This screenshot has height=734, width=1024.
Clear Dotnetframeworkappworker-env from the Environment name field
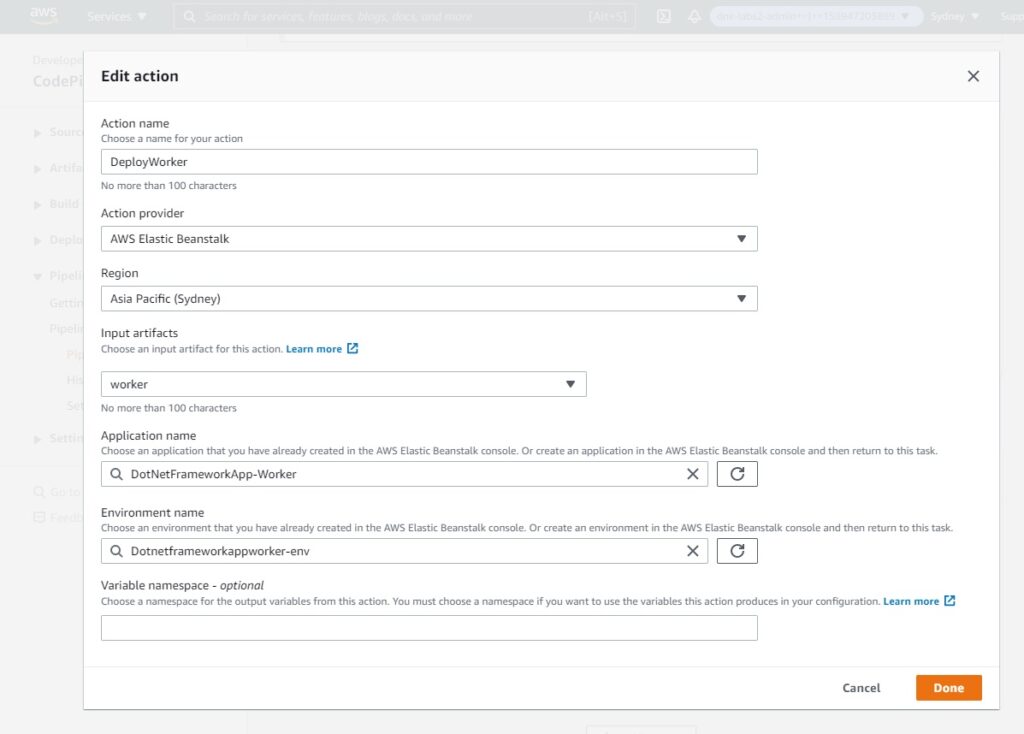coord(693,550)
